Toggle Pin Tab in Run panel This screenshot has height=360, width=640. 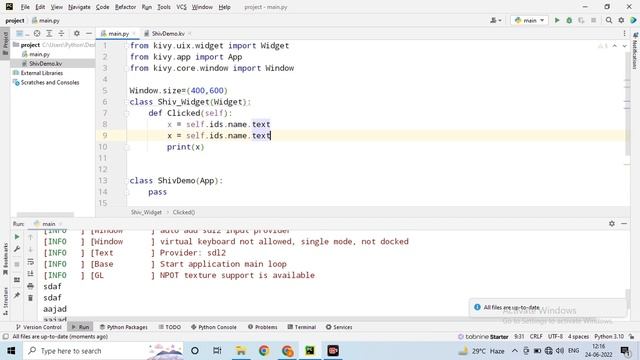coord(17,295)
